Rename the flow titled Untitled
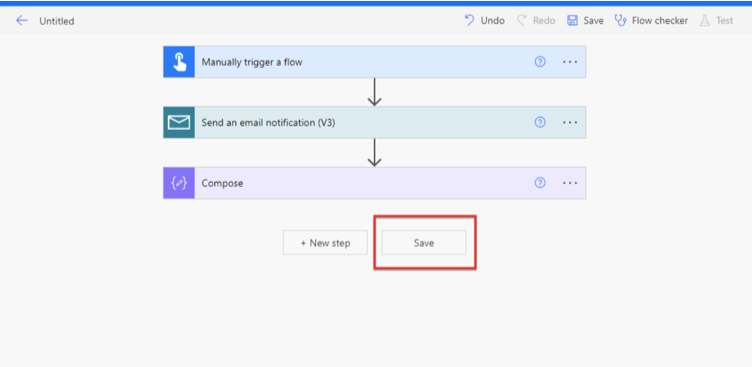The width and height of the screenshot is (752, 367). pos(57,21)
